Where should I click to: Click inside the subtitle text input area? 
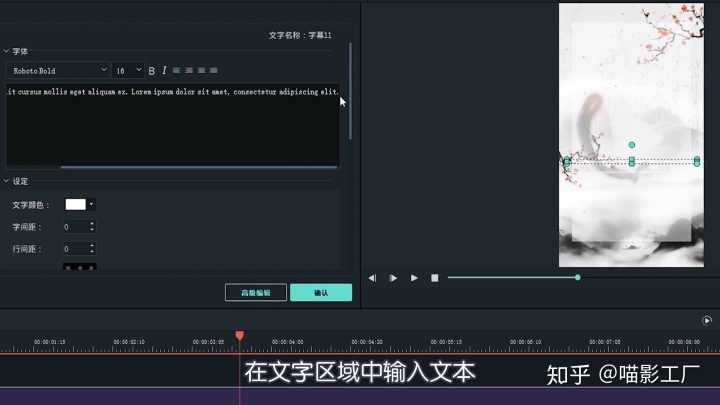pos(173,124)
